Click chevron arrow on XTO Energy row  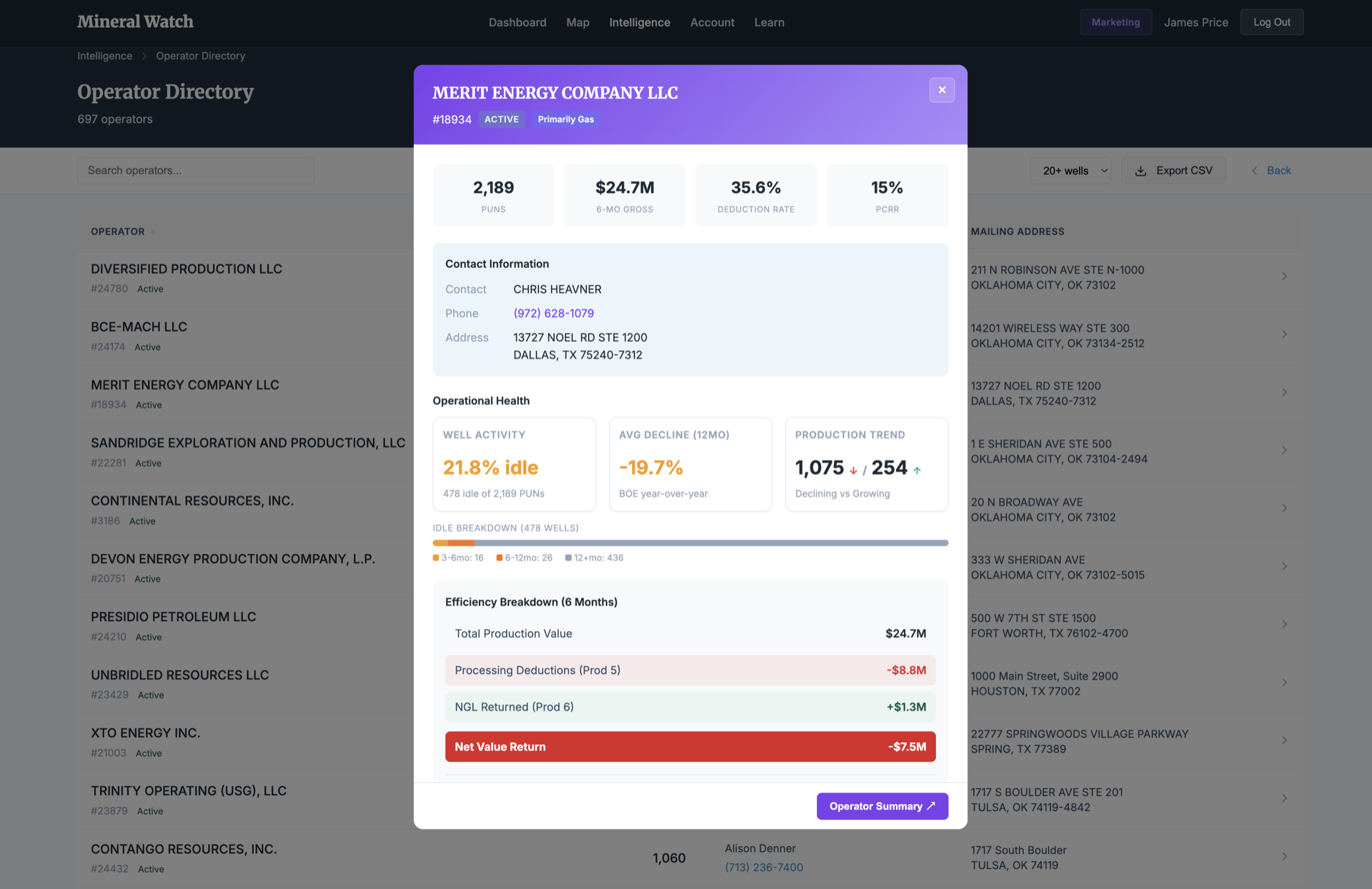point(1284,740)
